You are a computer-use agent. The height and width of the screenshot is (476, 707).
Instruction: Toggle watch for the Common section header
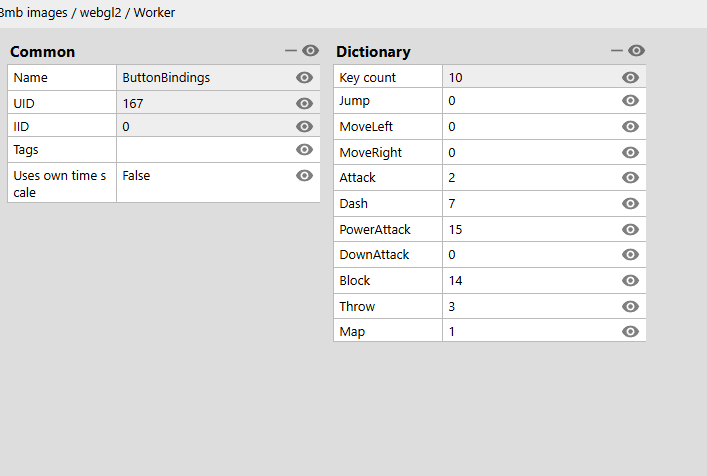(x=310, y=50)
